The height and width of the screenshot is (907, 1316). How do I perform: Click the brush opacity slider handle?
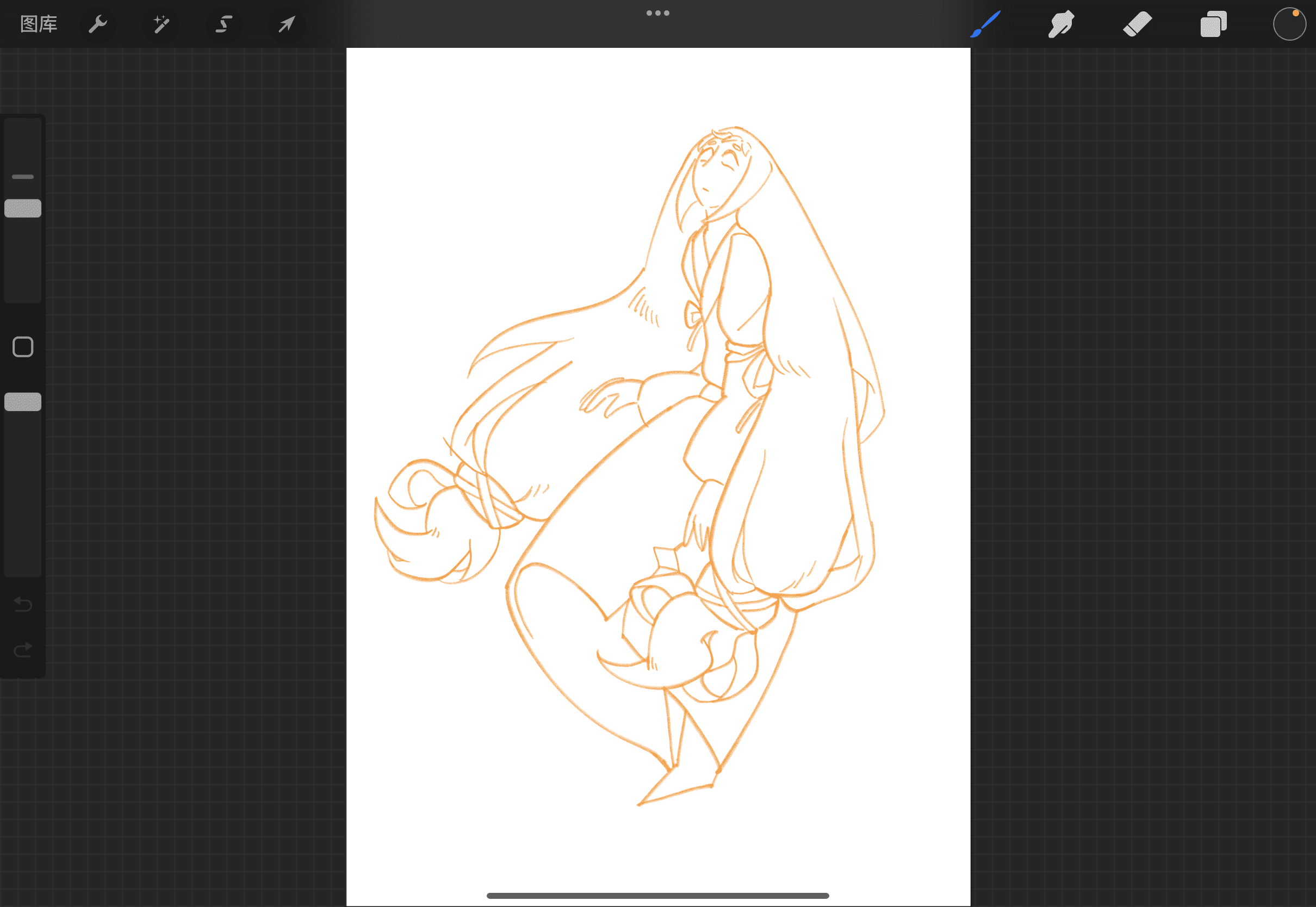coord(23,402)
